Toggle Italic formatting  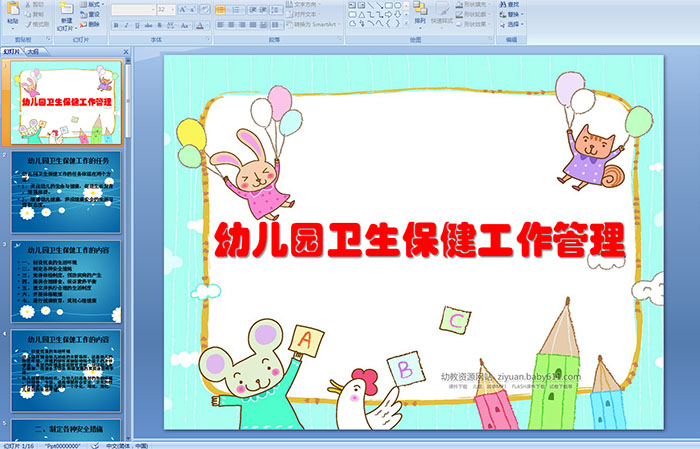[x=126, y=25]
